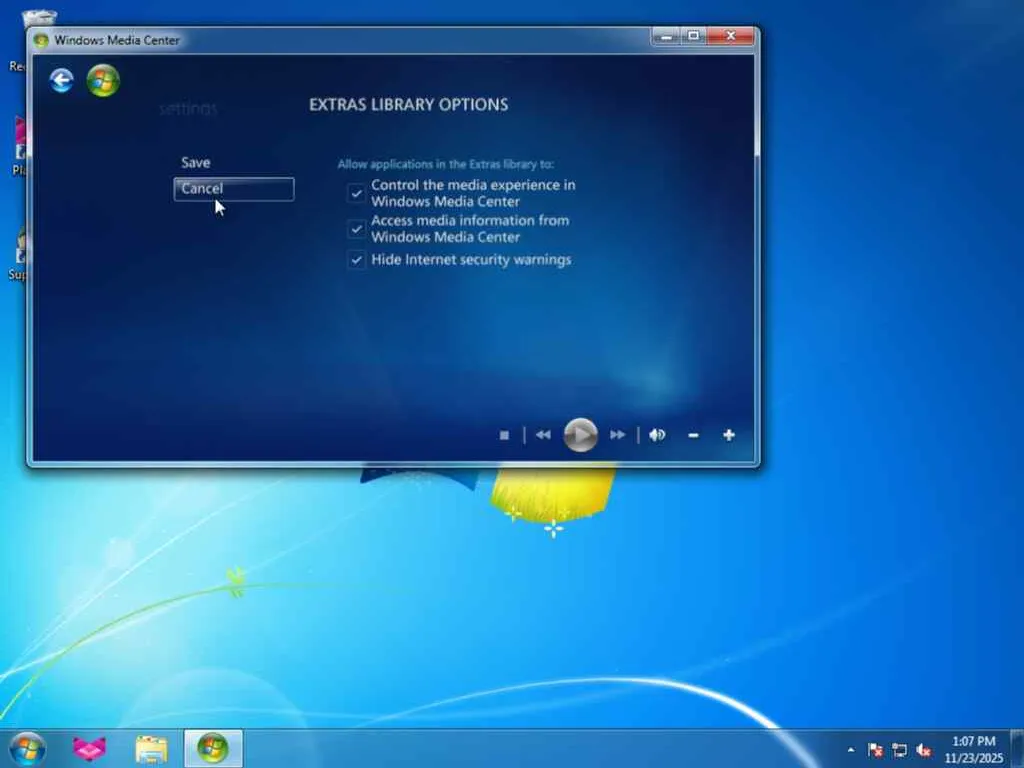Show hidden system tray icons arrow
The width and height of the screenshot is (1024, 768).
[850, 750]
